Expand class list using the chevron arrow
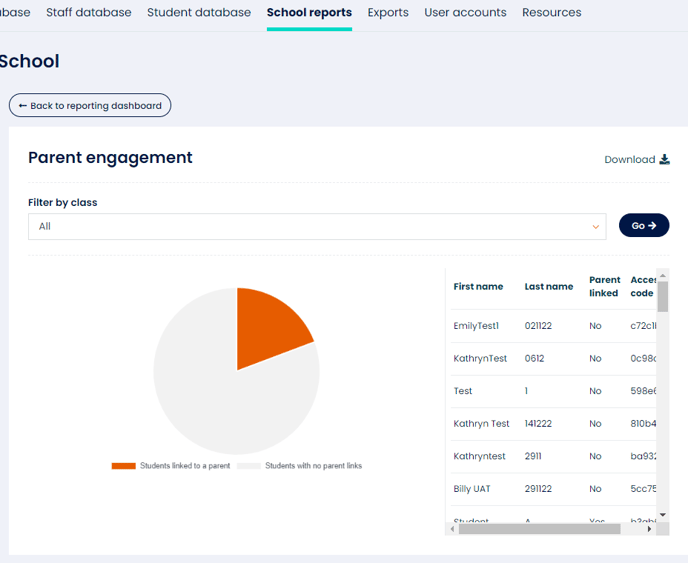Viewport: 688px width, 563px height. tap(596, 227)
